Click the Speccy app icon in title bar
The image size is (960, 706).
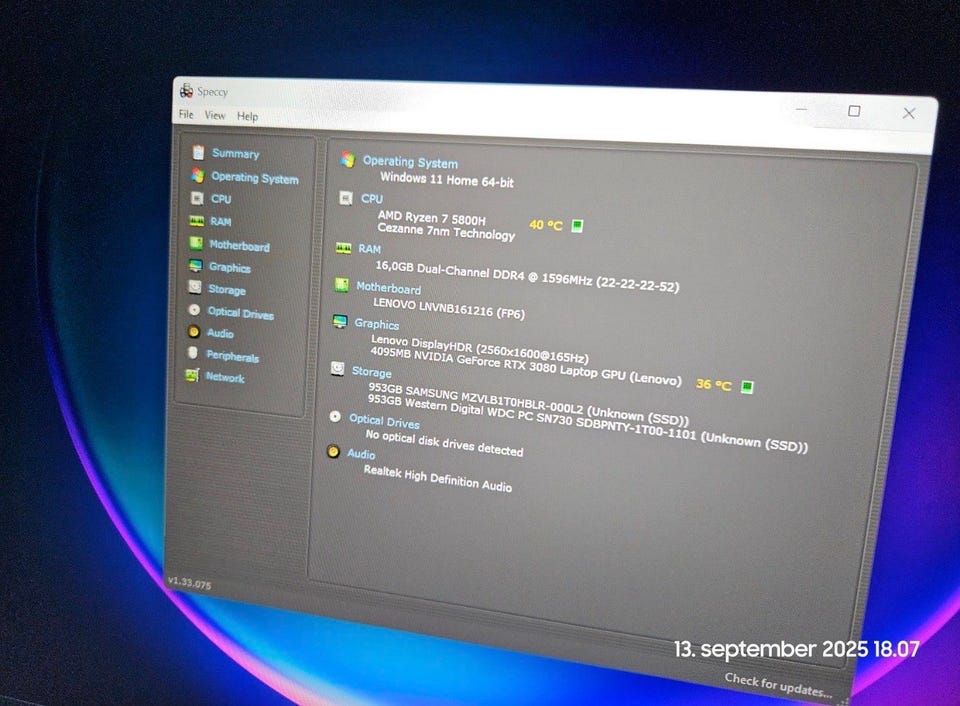(186, 91)
